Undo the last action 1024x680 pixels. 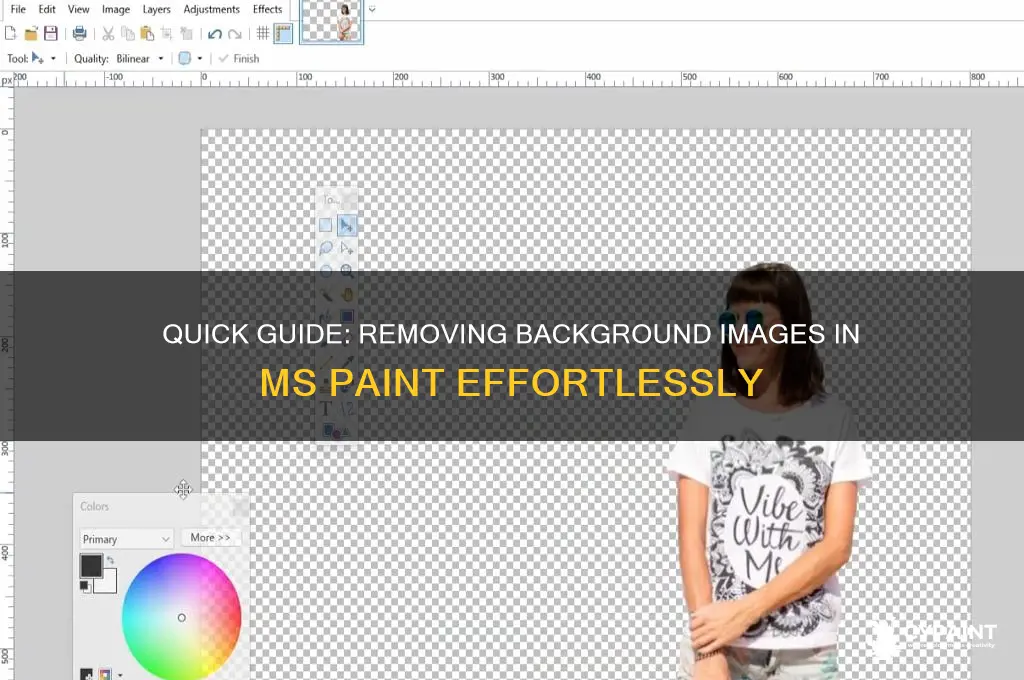tap(215, 34)
